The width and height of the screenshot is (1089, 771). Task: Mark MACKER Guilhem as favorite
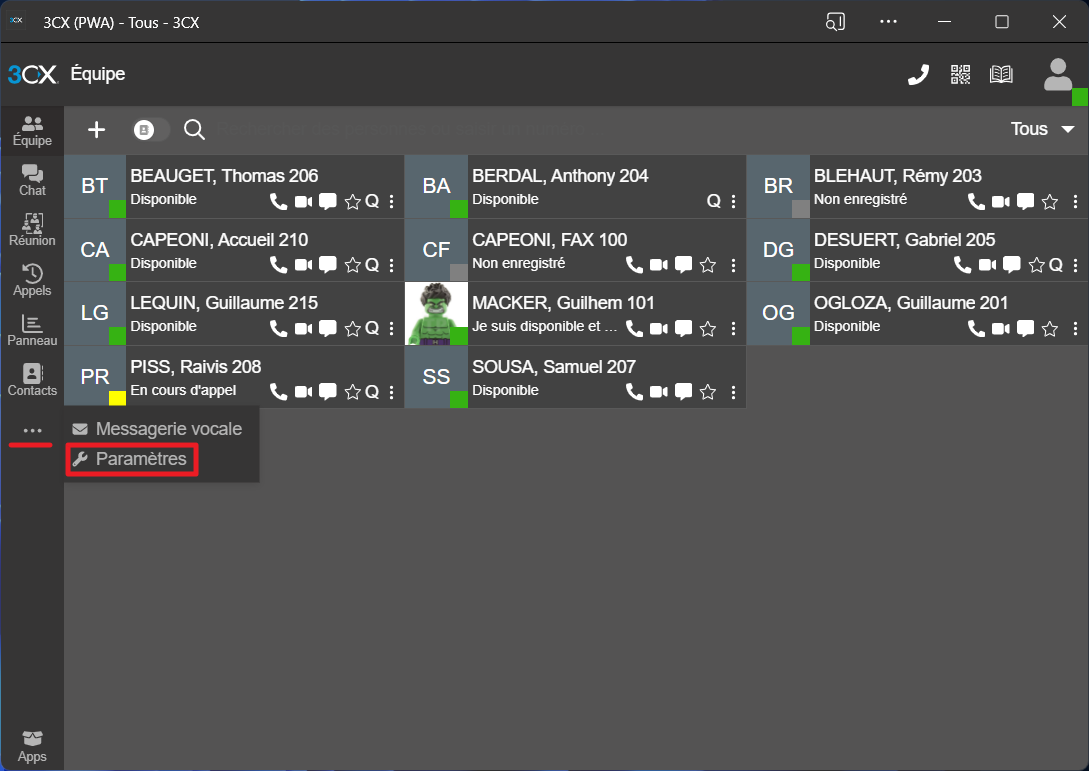[708, 329]
